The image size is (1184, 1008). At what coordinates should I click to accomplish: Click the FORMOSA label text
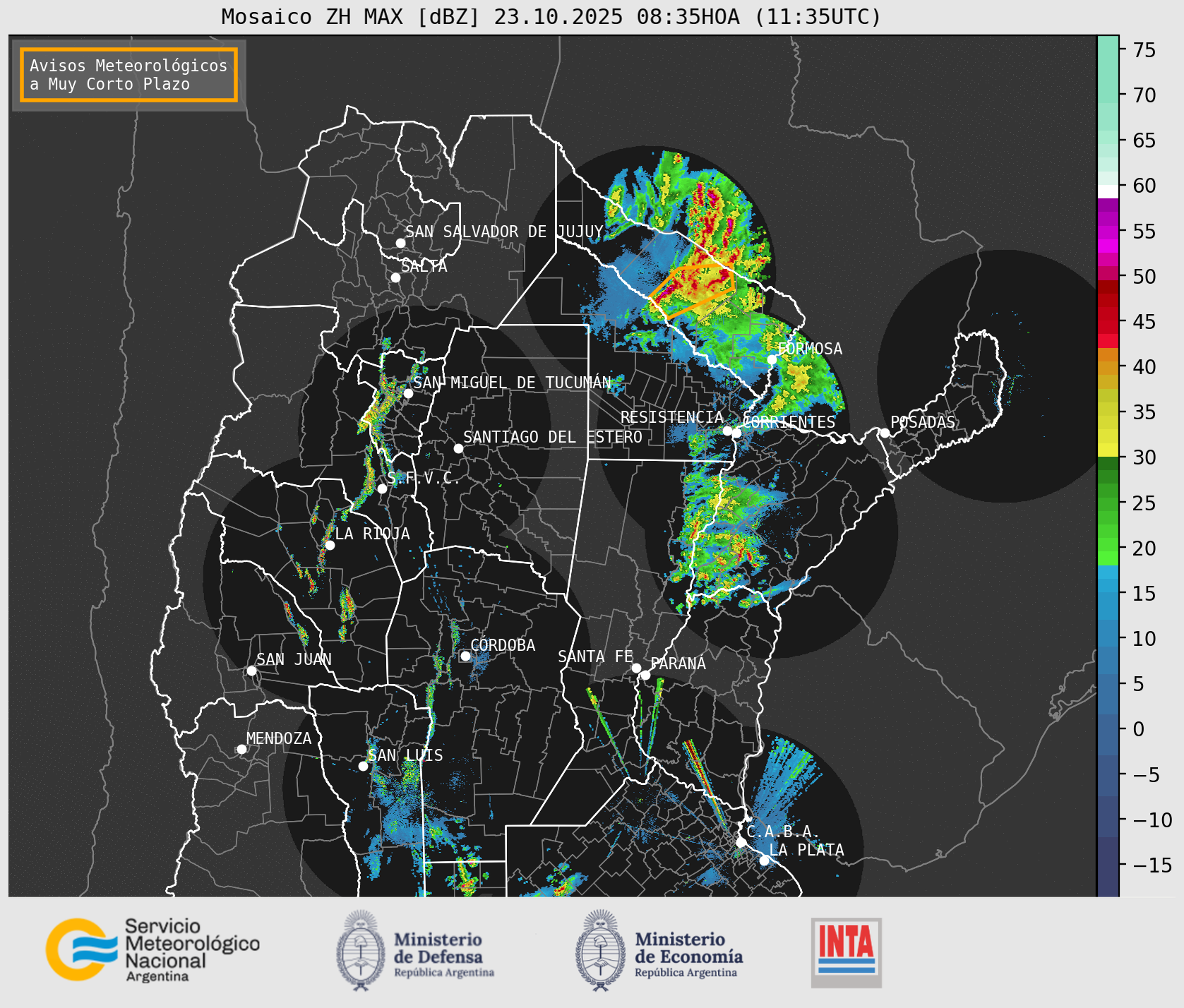[810, 349]
